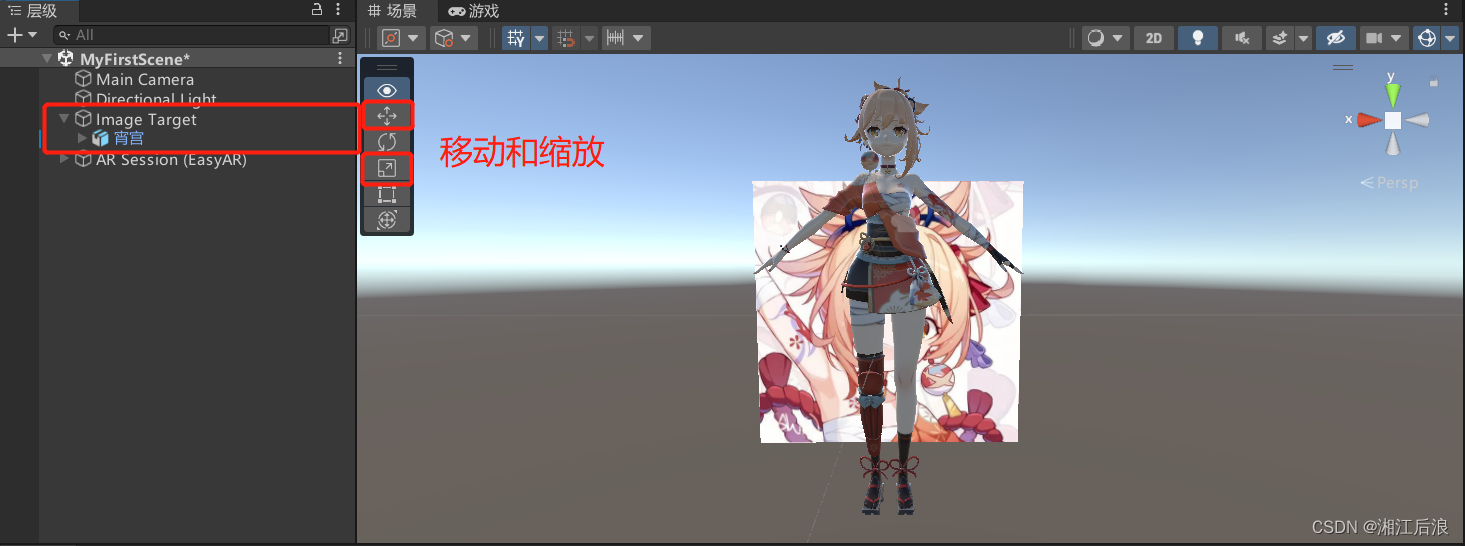
Task: Select the Rect transform tool
Action: click(x=387, y=194)
